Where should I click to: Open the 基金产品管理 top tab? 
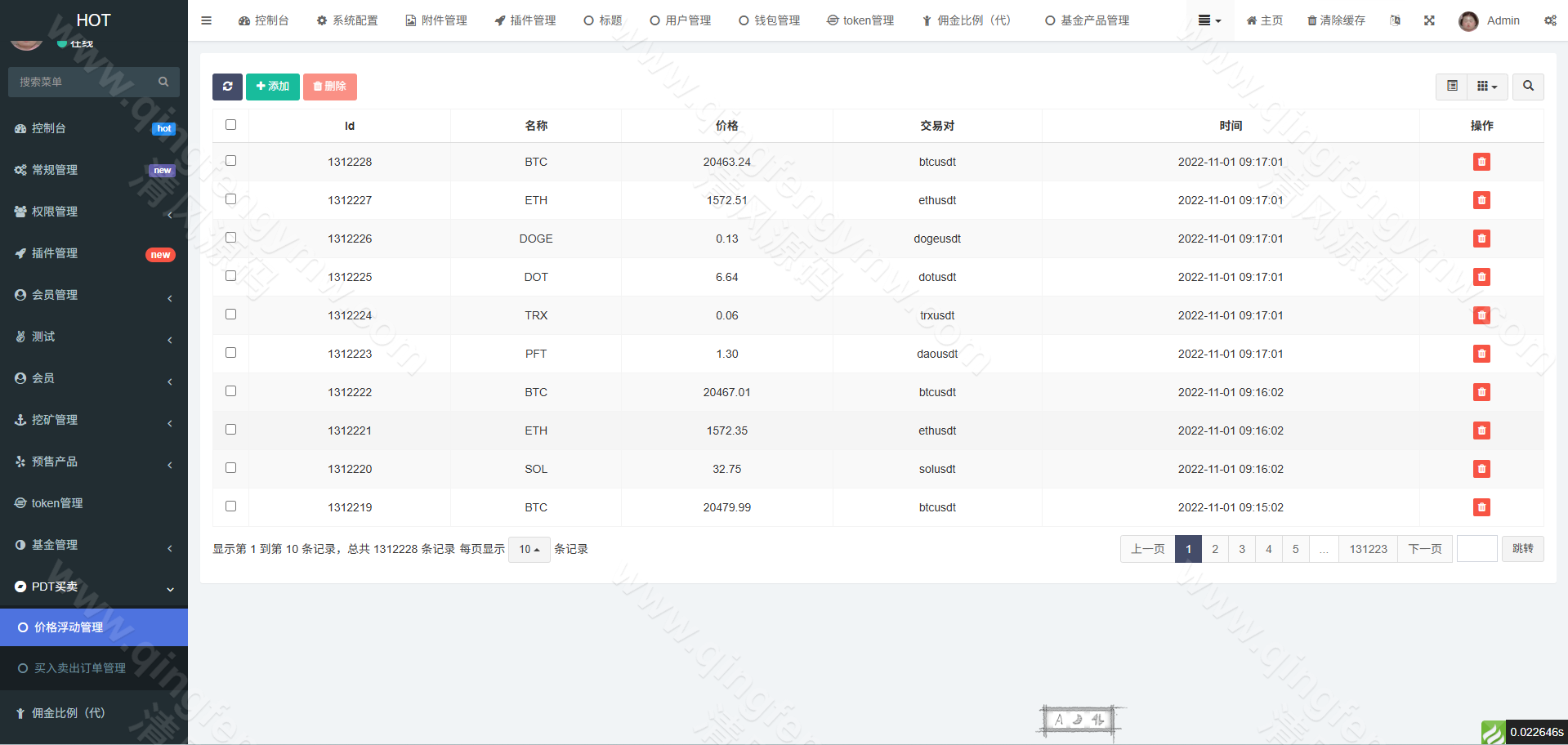(1088, 20)
